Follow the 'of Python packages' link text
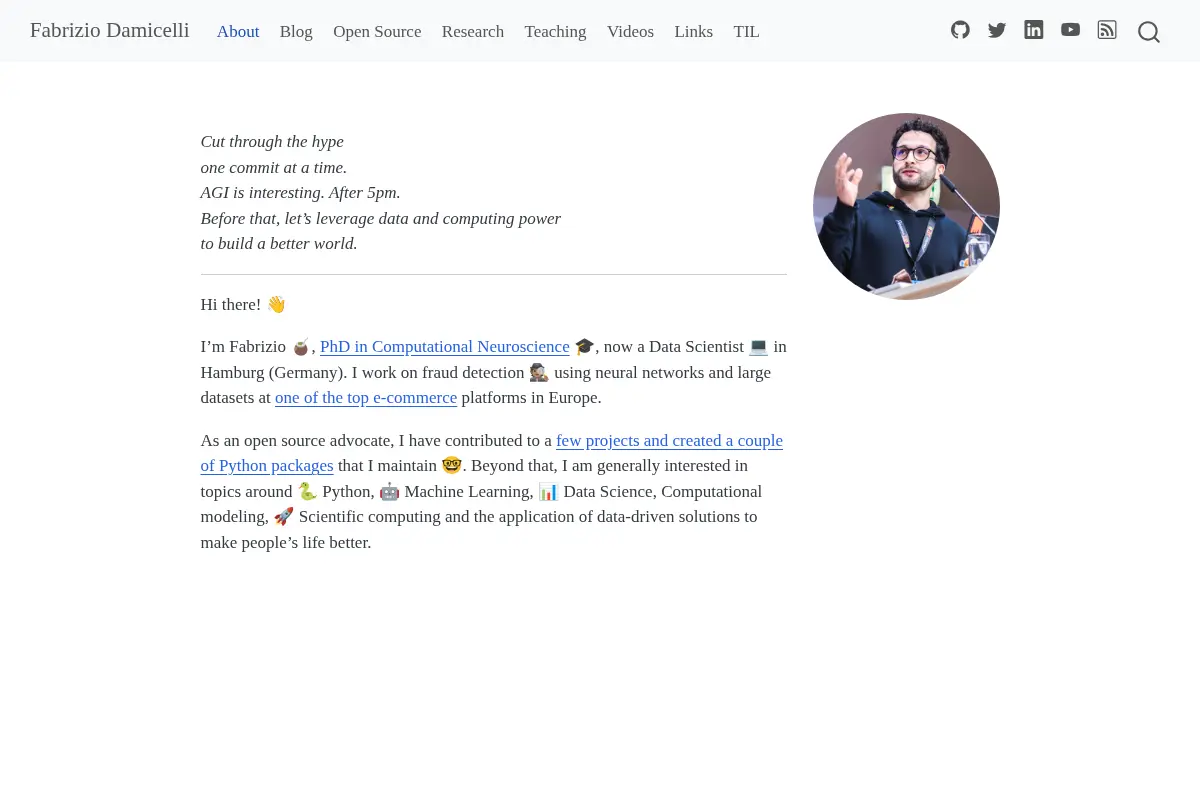Image resolution: width=1200 pixels, height=800 pixels. (267, 466)
